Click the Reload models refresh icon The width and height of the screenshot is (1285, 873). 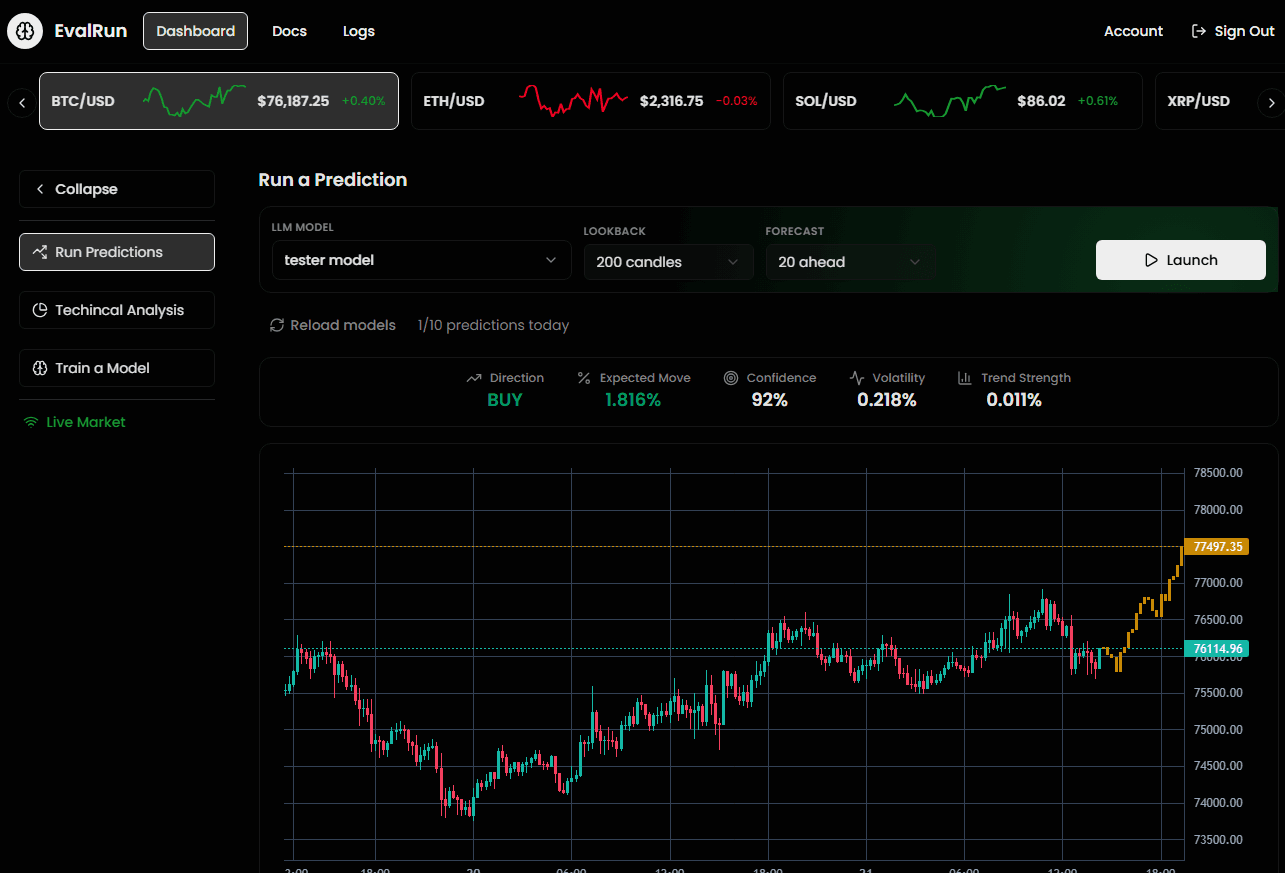(277, 325)
